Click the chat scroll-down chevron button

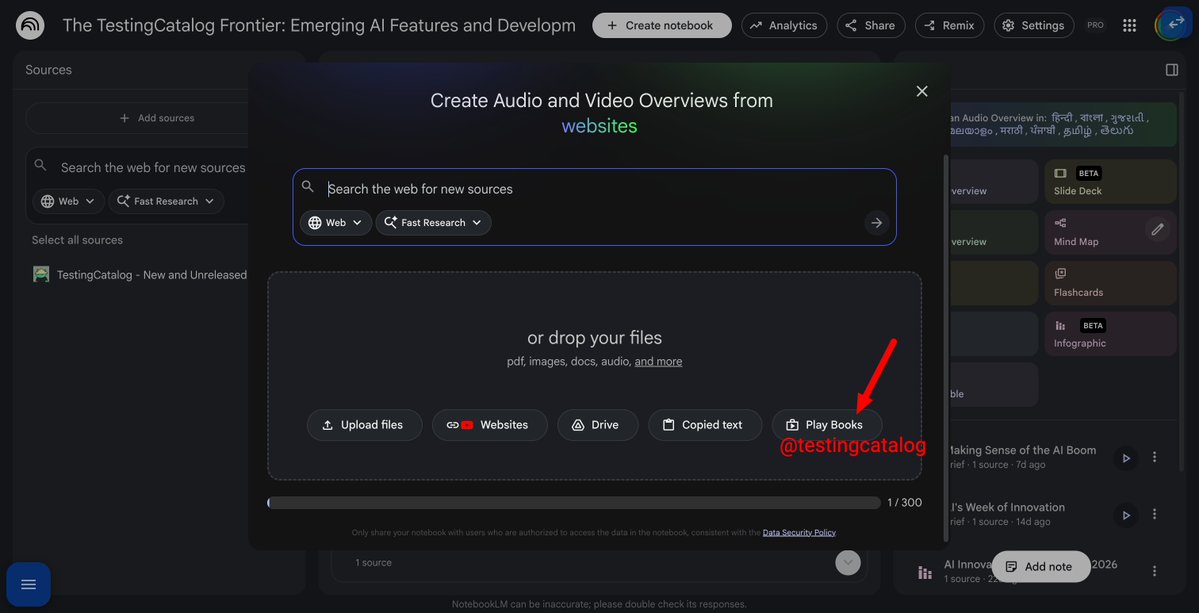(x=847, y=563)
